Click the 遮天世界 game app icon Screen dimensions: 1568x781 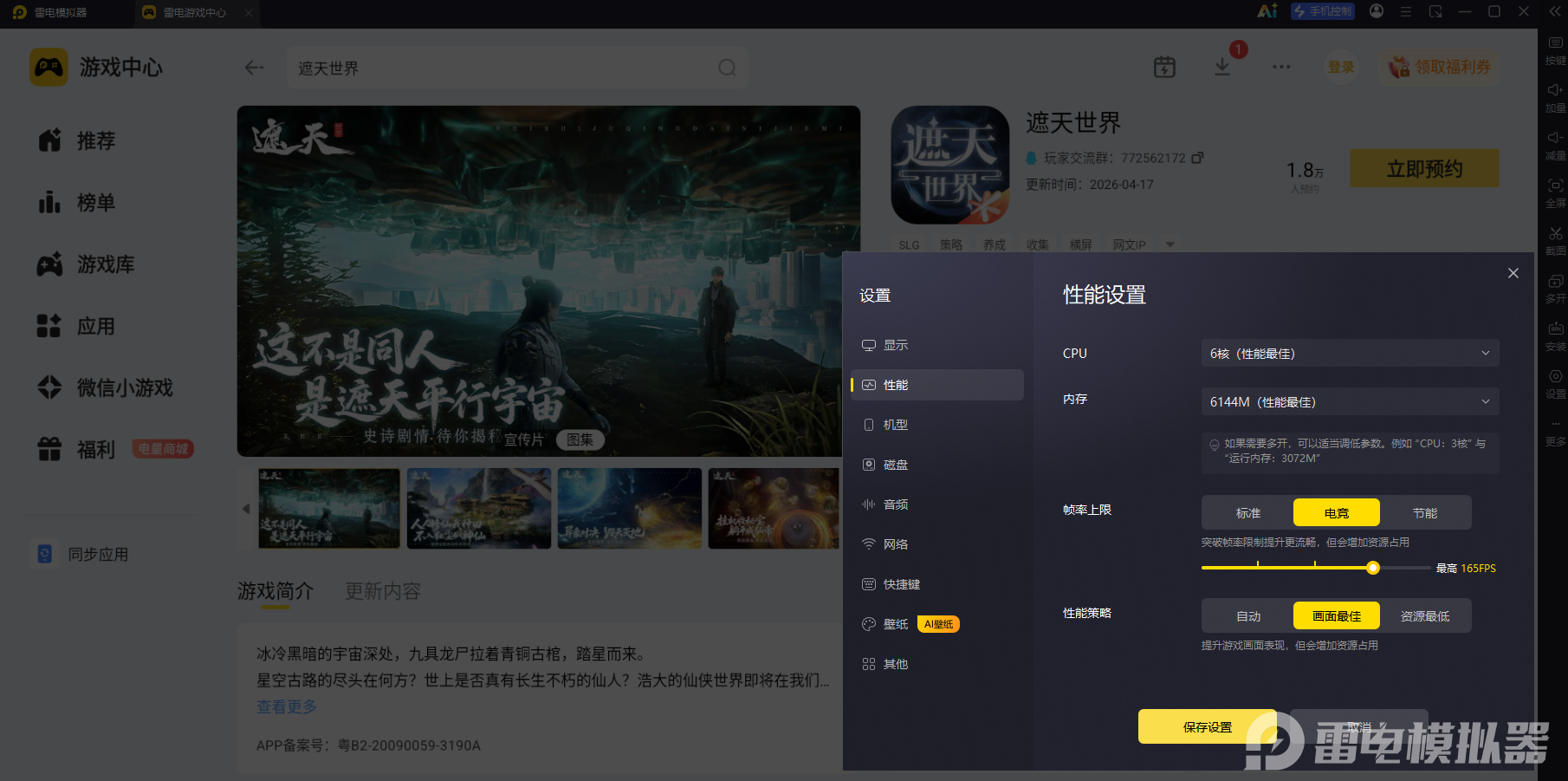click(950, 165)
